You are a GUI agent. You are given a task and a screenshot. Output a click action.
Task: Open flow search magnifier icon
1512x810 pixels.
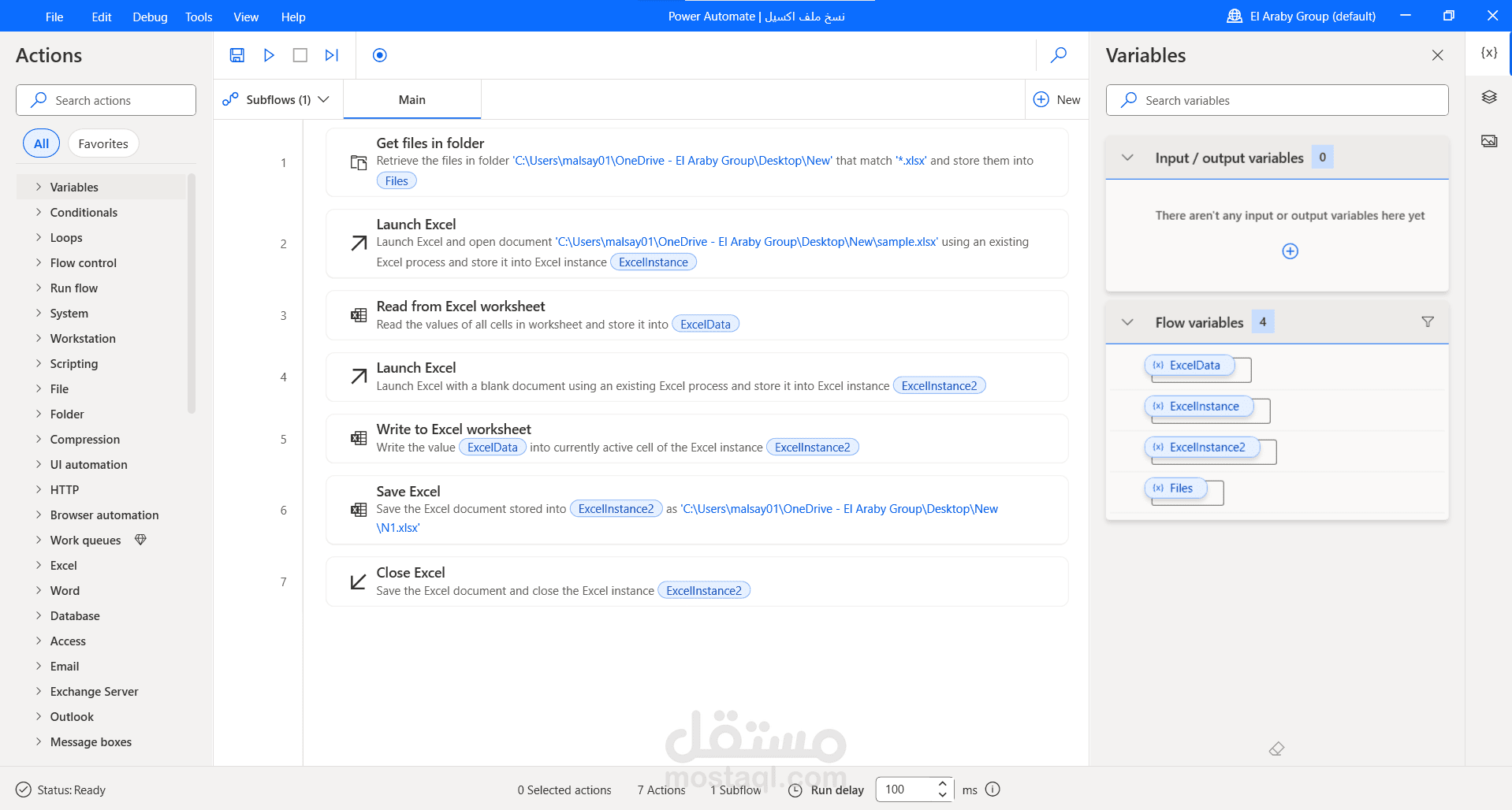[x=1059, y=55]
